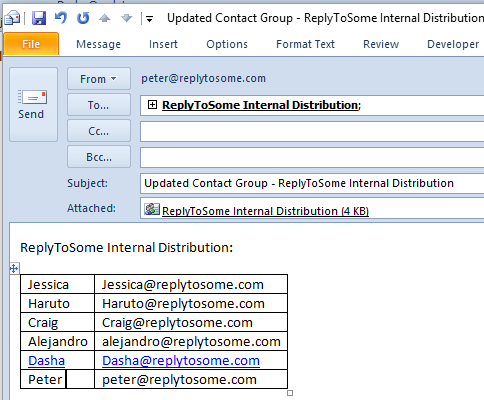Click into the Bcc input field
Screen dimensions: 484x400
coord(312,157)
